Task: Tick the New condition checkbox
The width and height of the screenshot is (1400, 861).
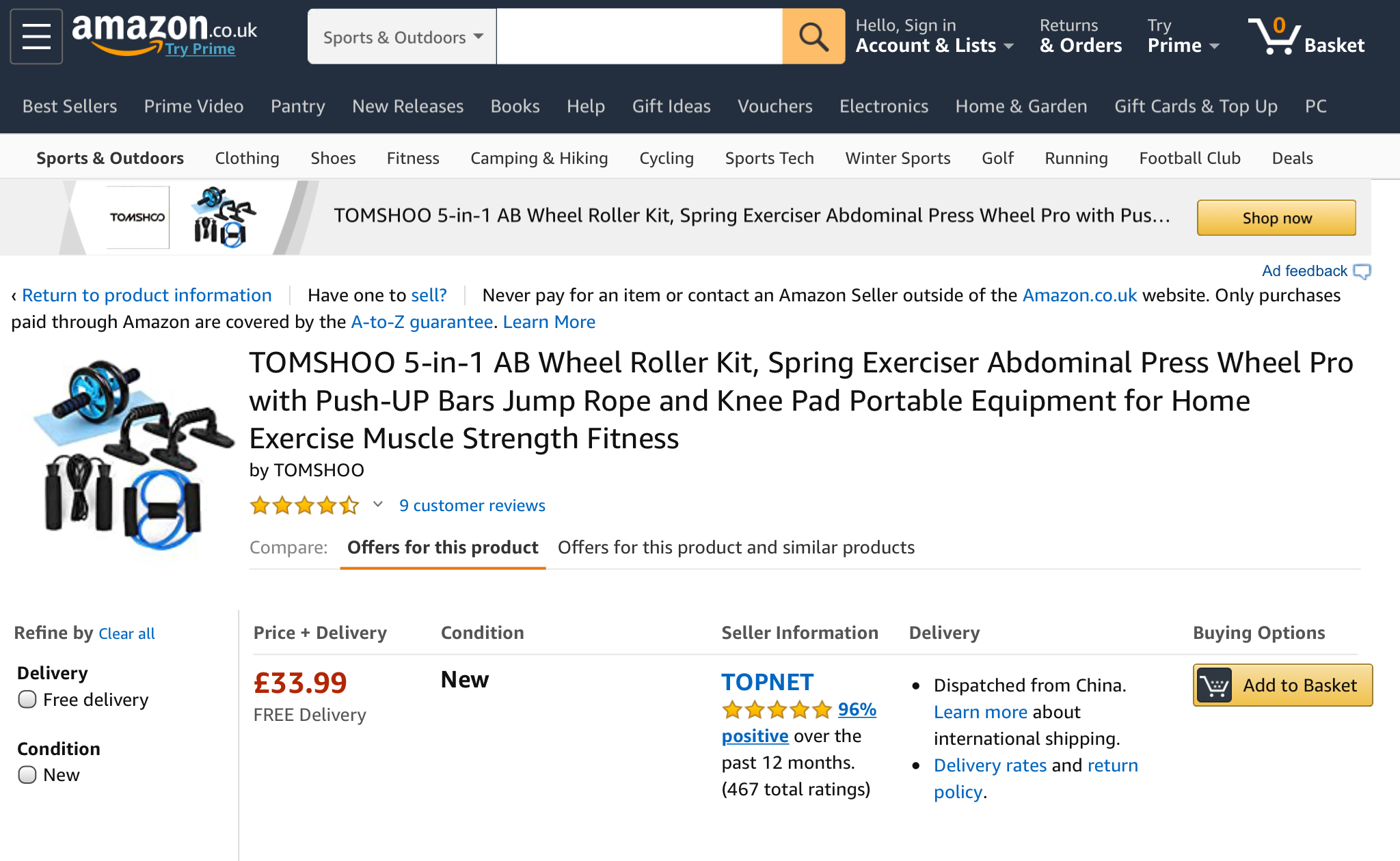Action: [27, 775]
